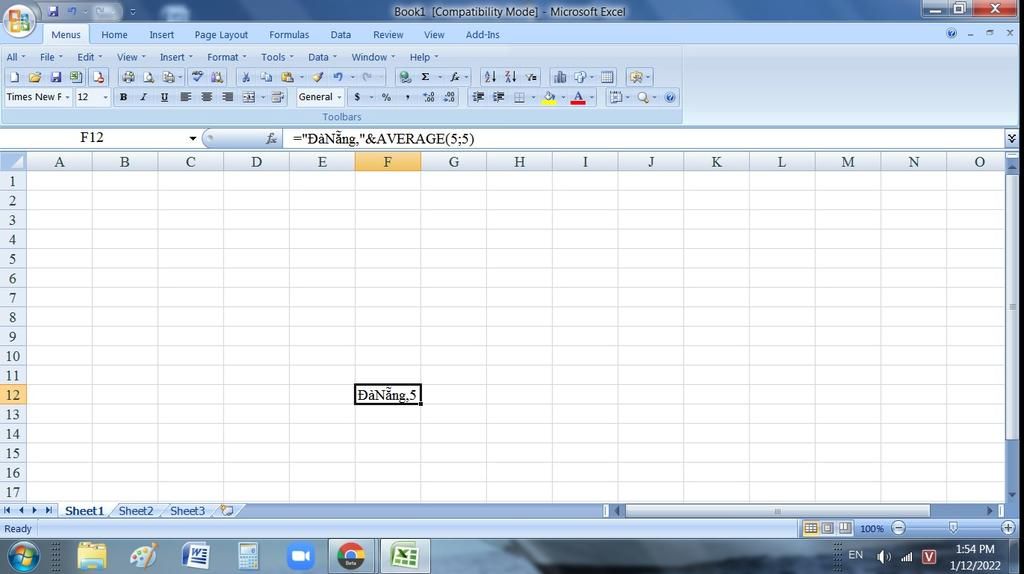1024x574 pixels.
Task: Expand the formula bar with the chevron
Action: [1012, 138]
